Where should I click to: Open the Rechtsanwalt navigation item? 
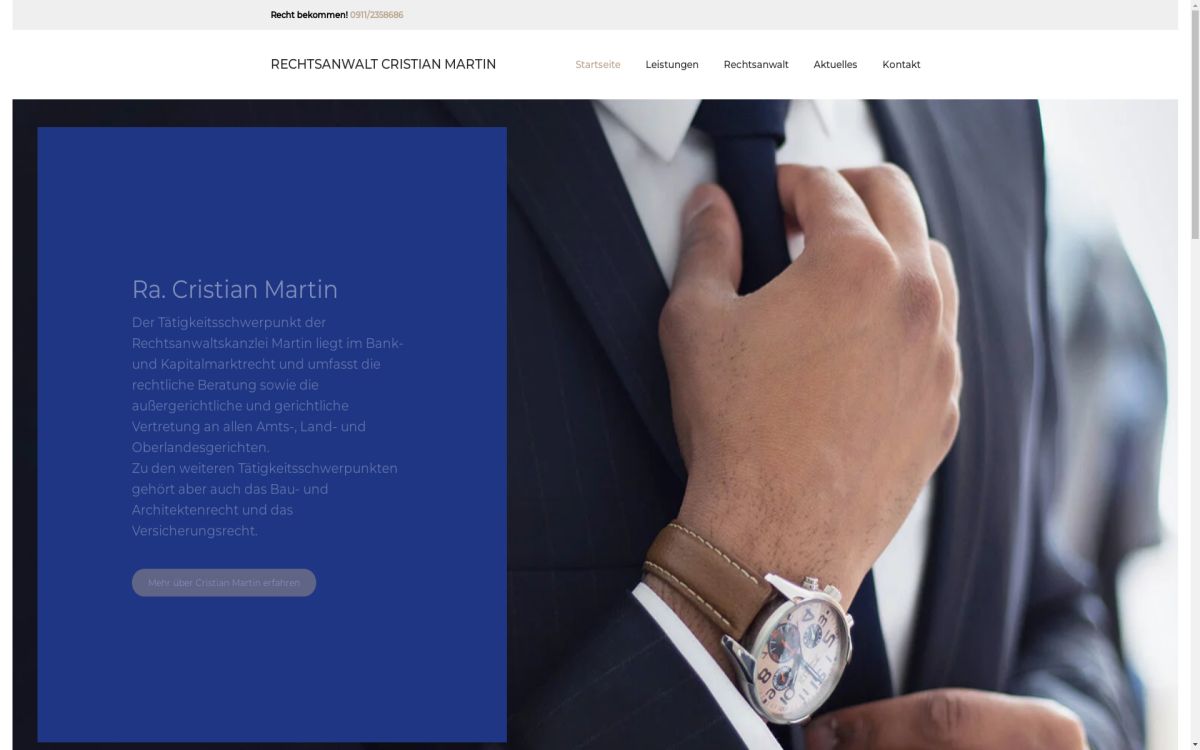pyautogui.click(x=756, y=65)
